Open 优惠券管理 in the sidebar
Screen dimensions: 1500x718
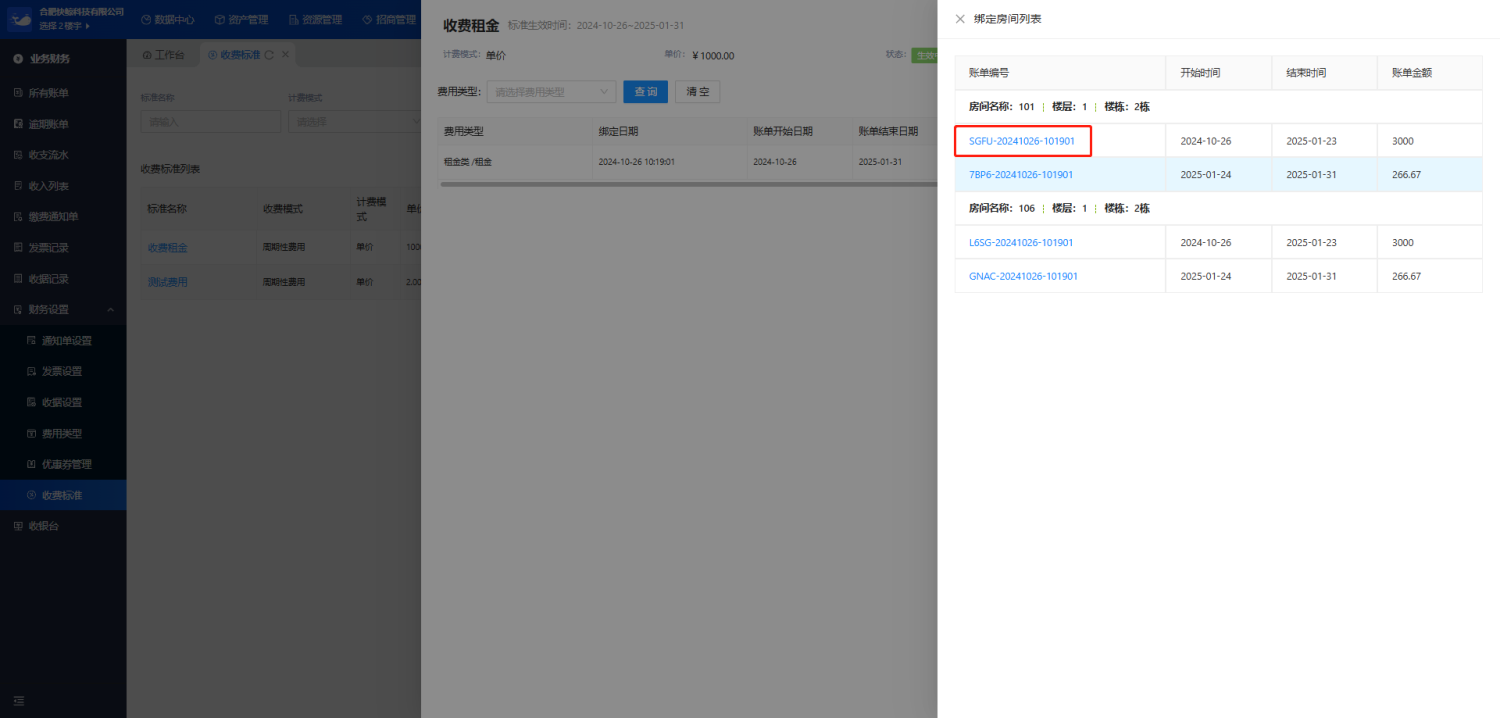(63, 464)
